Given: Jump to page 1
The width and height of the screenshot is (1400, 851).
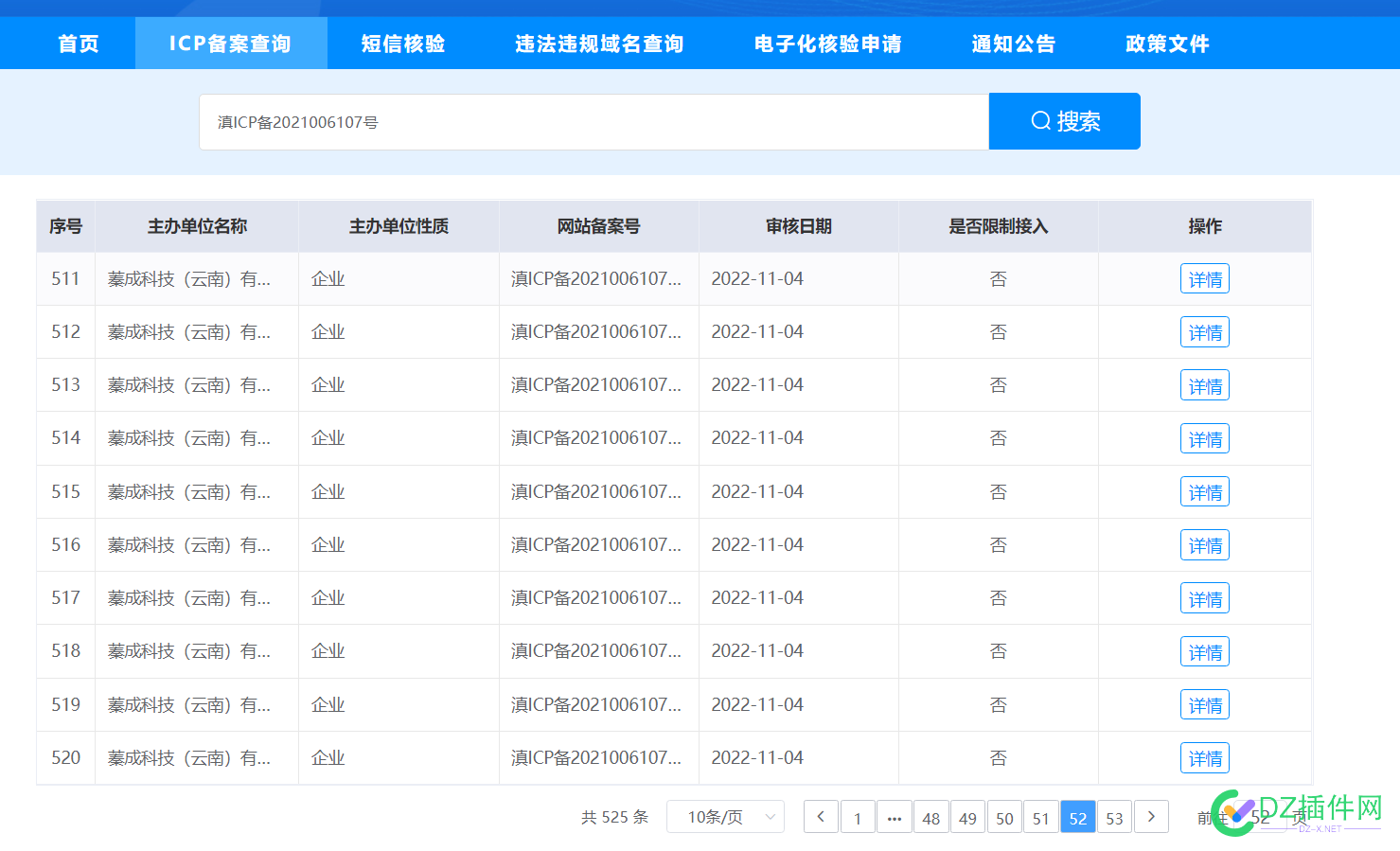Looking at the screenshot, I should click(x=858, y=818).
